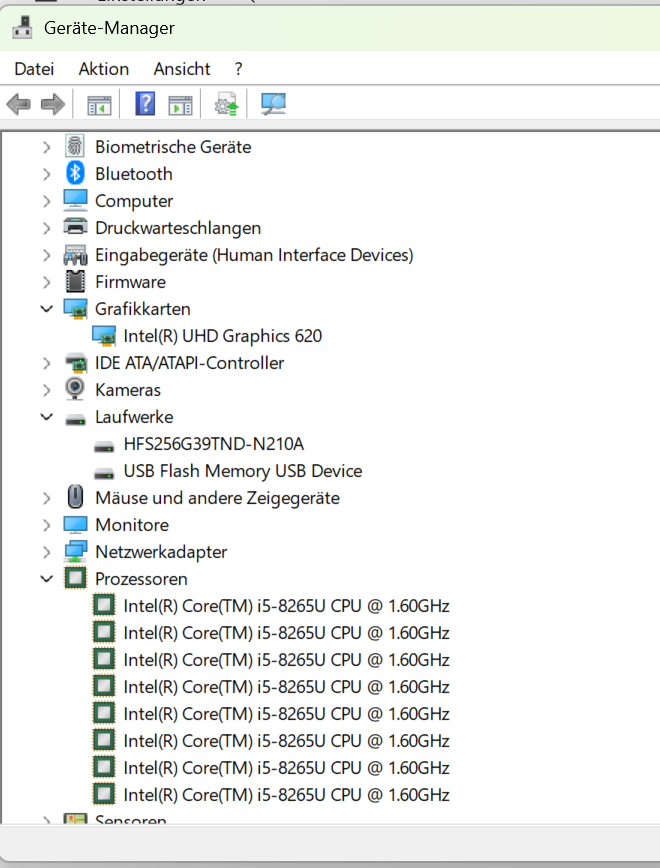Click the Monitore category icon
This screenshot has height=868, width=660.
(75, 525)
